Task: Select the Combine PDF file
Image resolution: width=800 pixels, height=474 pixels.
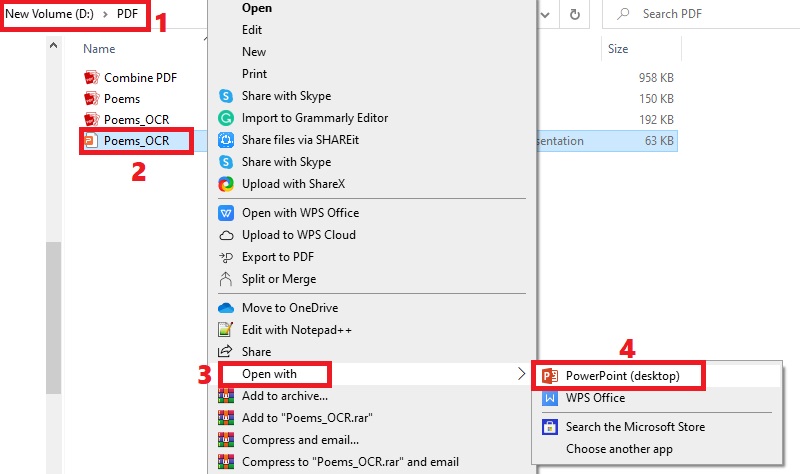Action: [140, 78]
